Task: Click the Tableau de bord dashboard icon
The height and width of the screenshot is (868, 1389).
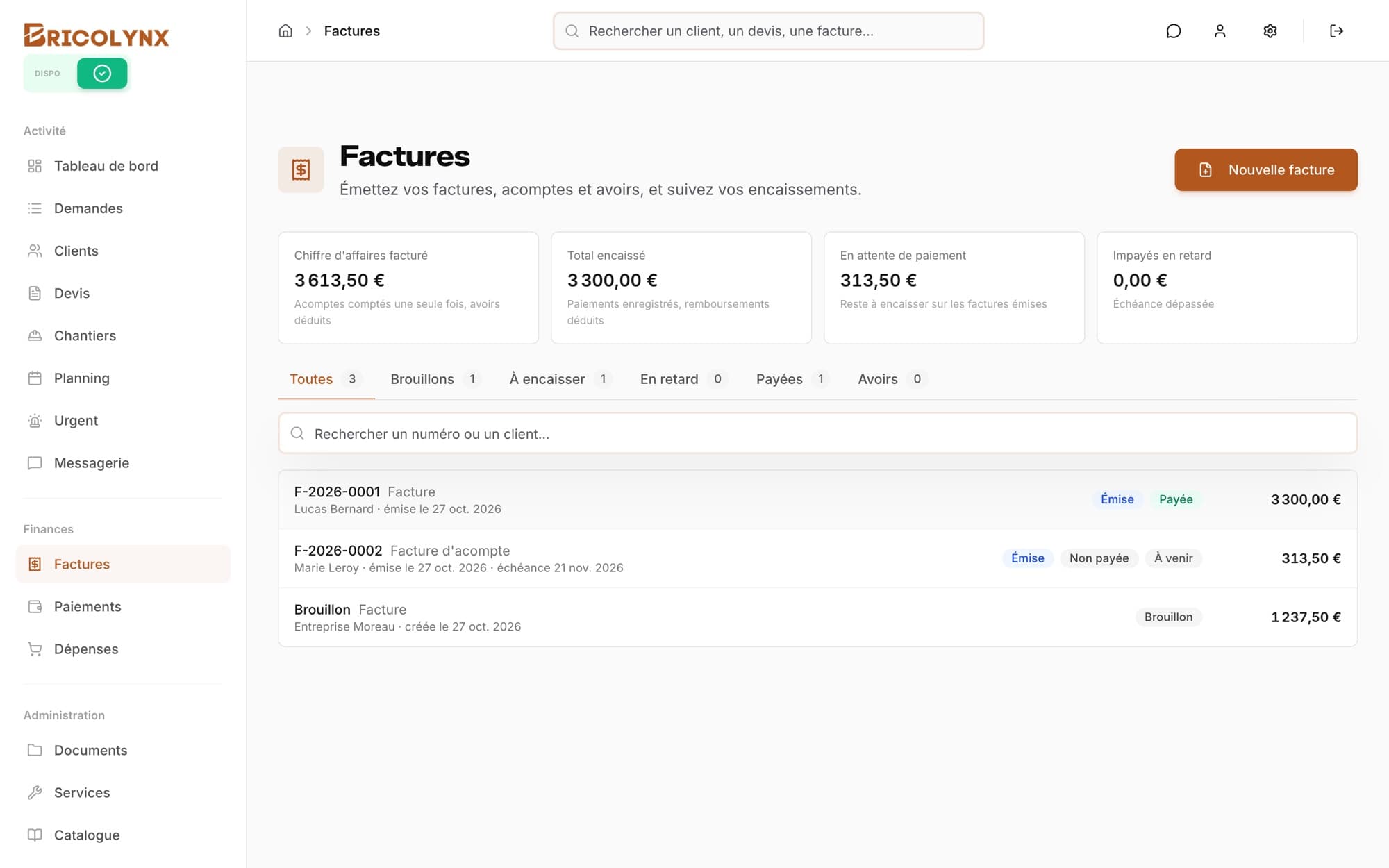Action: tap(35, 166)
